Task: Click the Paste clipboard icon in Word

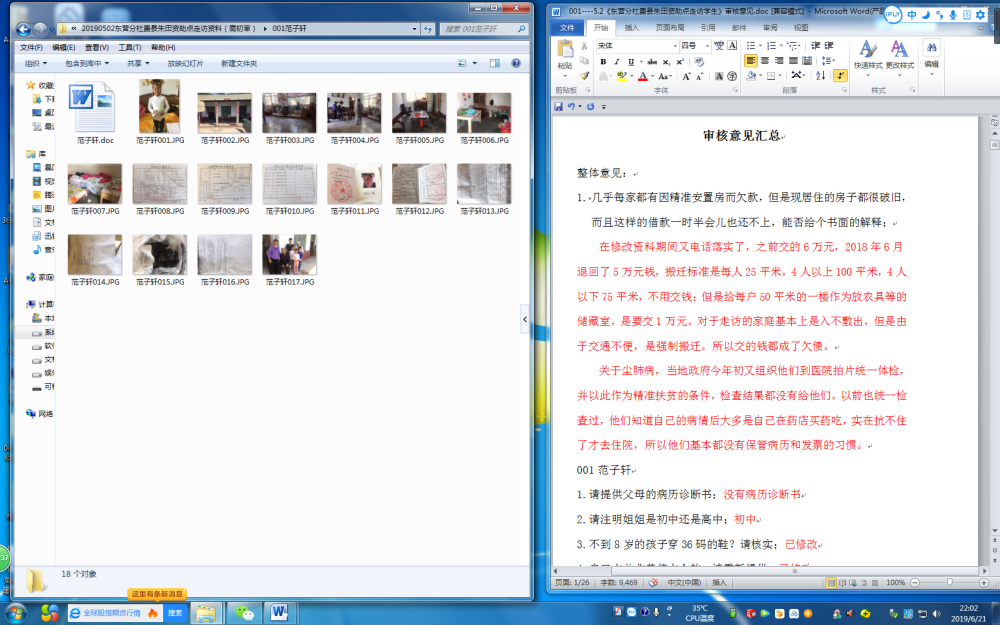Action: 565,48
